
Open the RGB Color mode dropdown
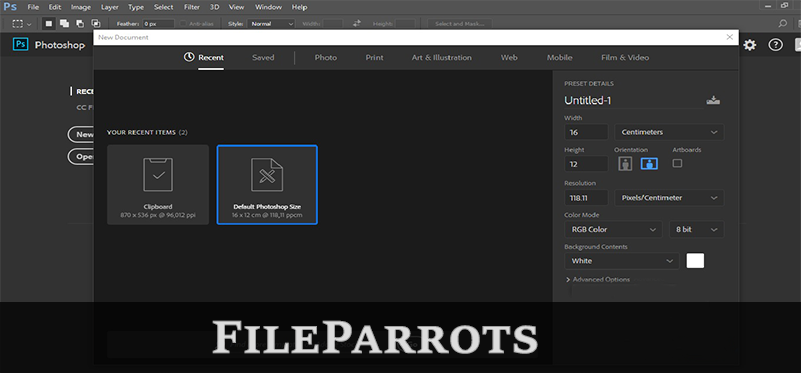point(613,230)
